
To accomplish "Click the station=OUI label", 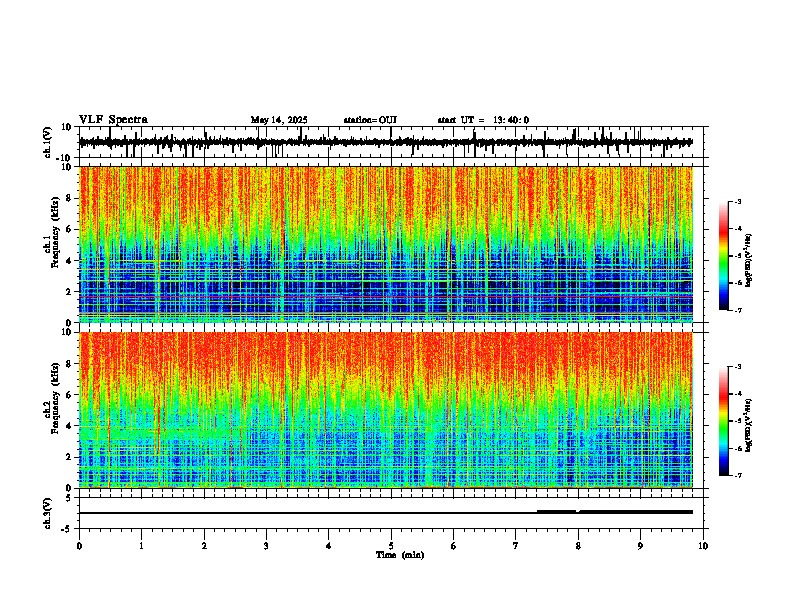I will (370, 120).
